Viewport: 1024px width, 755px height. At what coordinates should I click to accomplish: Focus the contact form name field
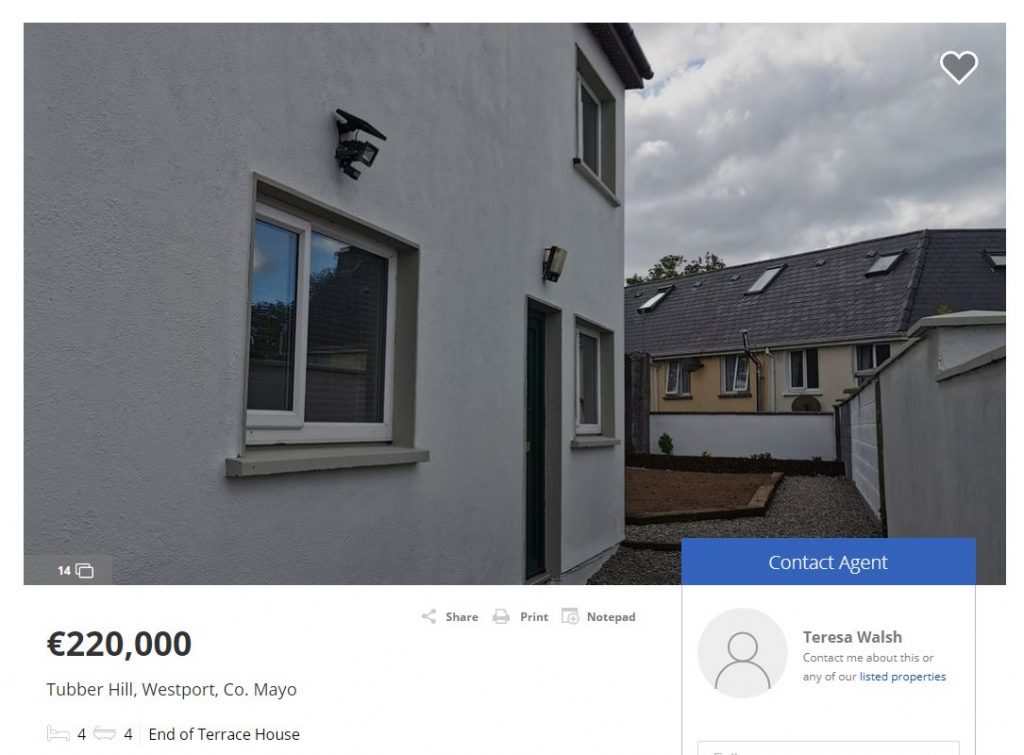(828, 748)
